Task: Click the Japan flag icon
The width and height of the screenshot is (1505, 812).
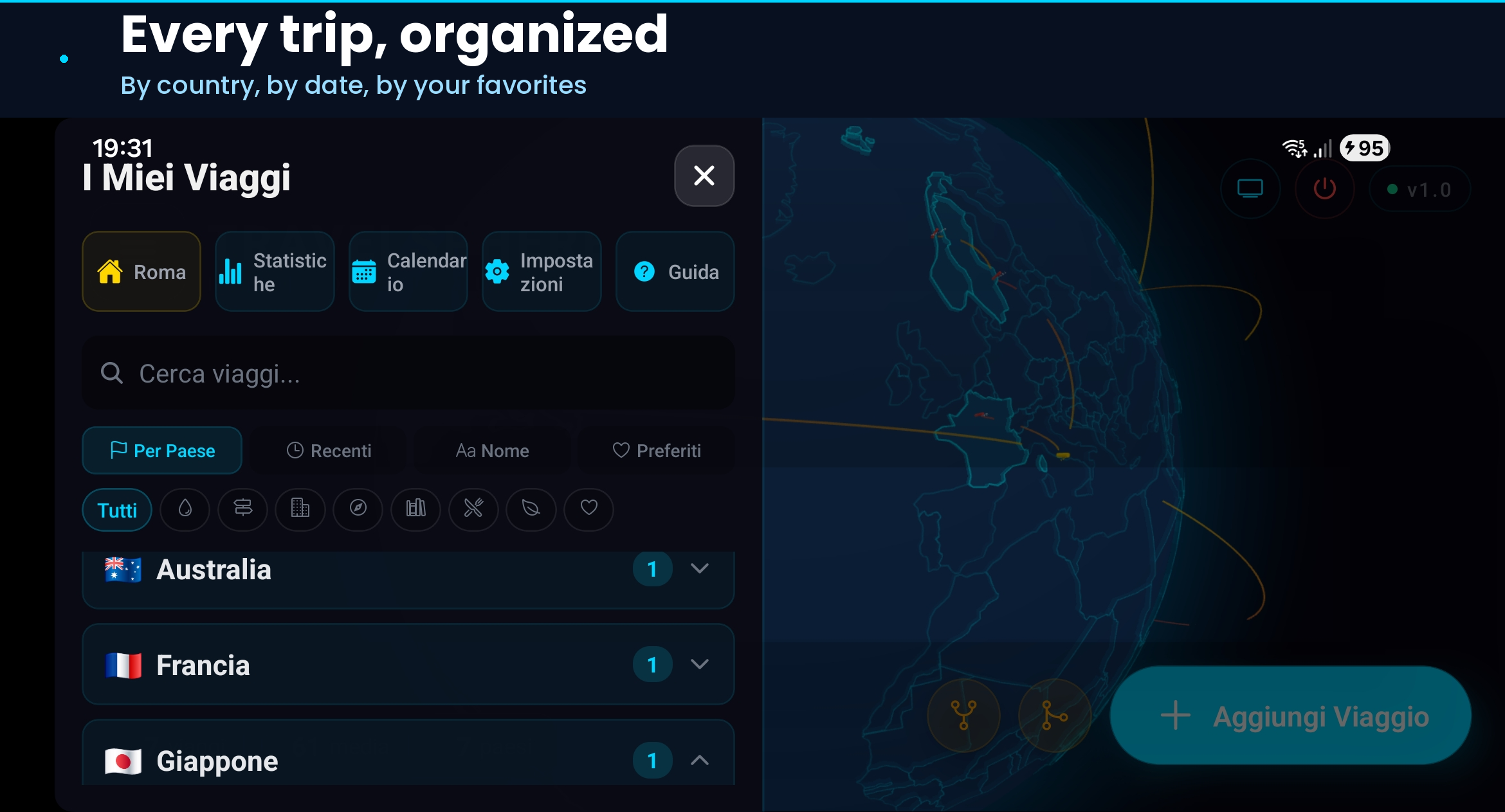Action: 123,761
